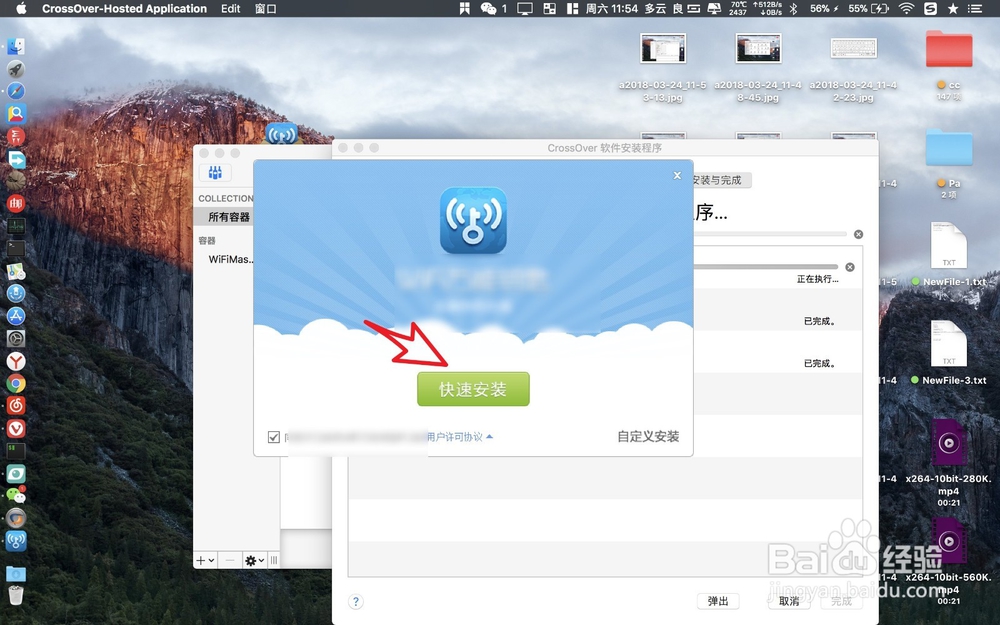Open the gear actions dropdown in CrossOver window
The height and width of the screenshot is (625, 1000).
pyautogui.click(x=254, y=561)
